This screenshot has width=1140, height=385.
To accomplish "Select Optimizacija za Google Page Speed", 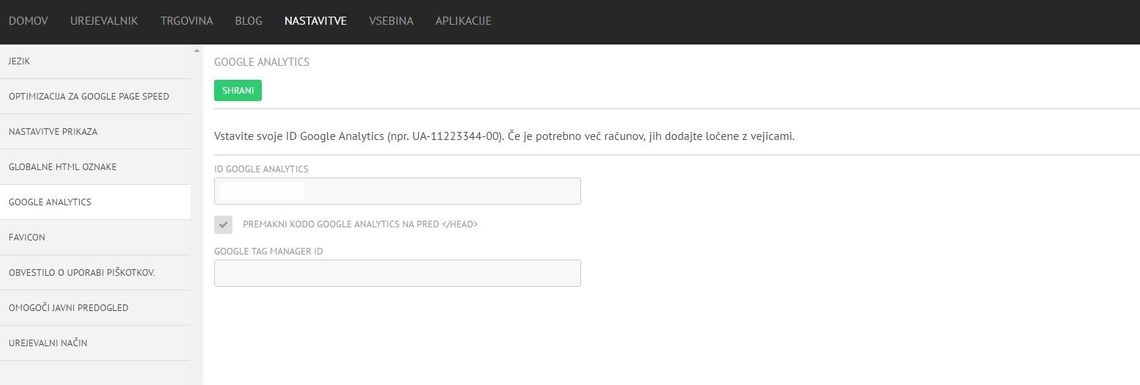I will point(95,97).
